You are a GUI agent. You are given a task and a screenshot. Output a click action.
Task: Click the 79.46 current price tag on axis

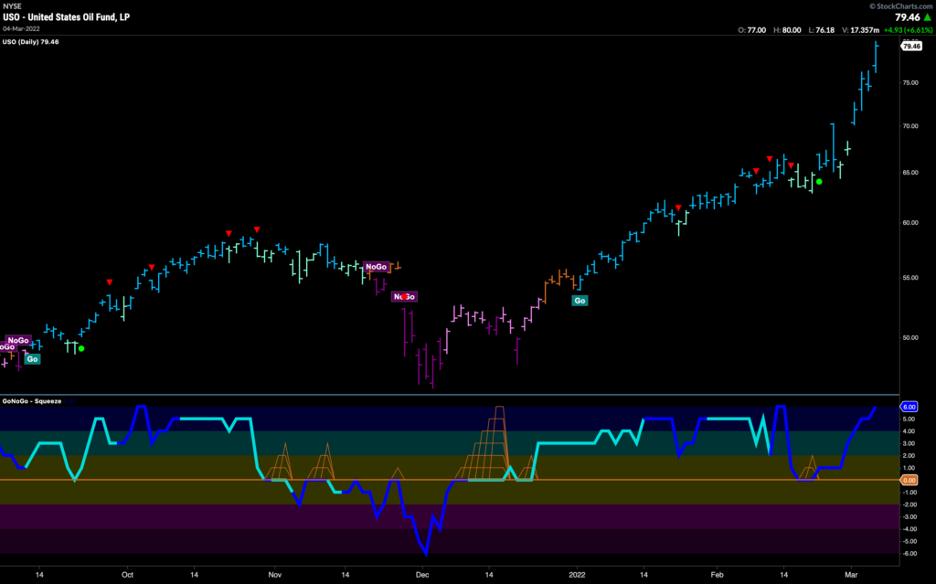point(911,46)
